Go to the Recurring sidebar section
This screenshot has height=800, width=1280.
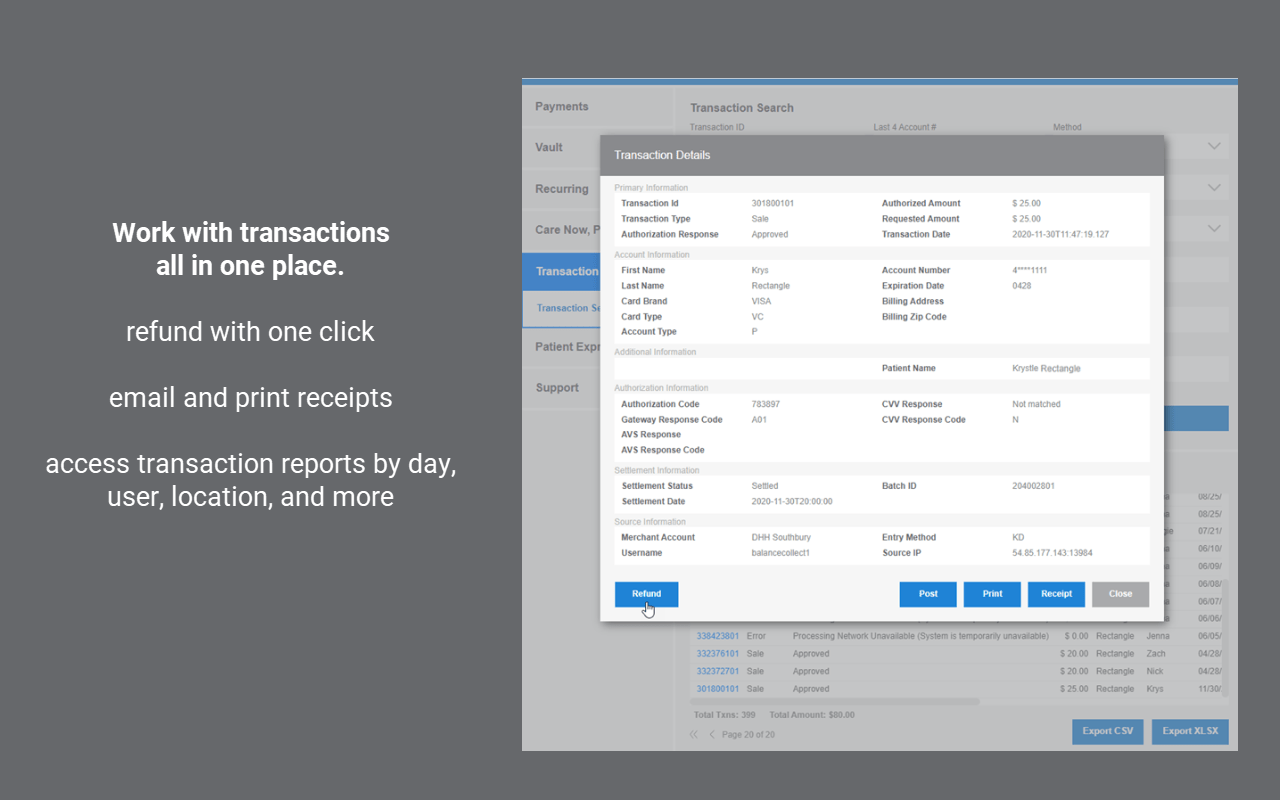click(x=561, y=189)
